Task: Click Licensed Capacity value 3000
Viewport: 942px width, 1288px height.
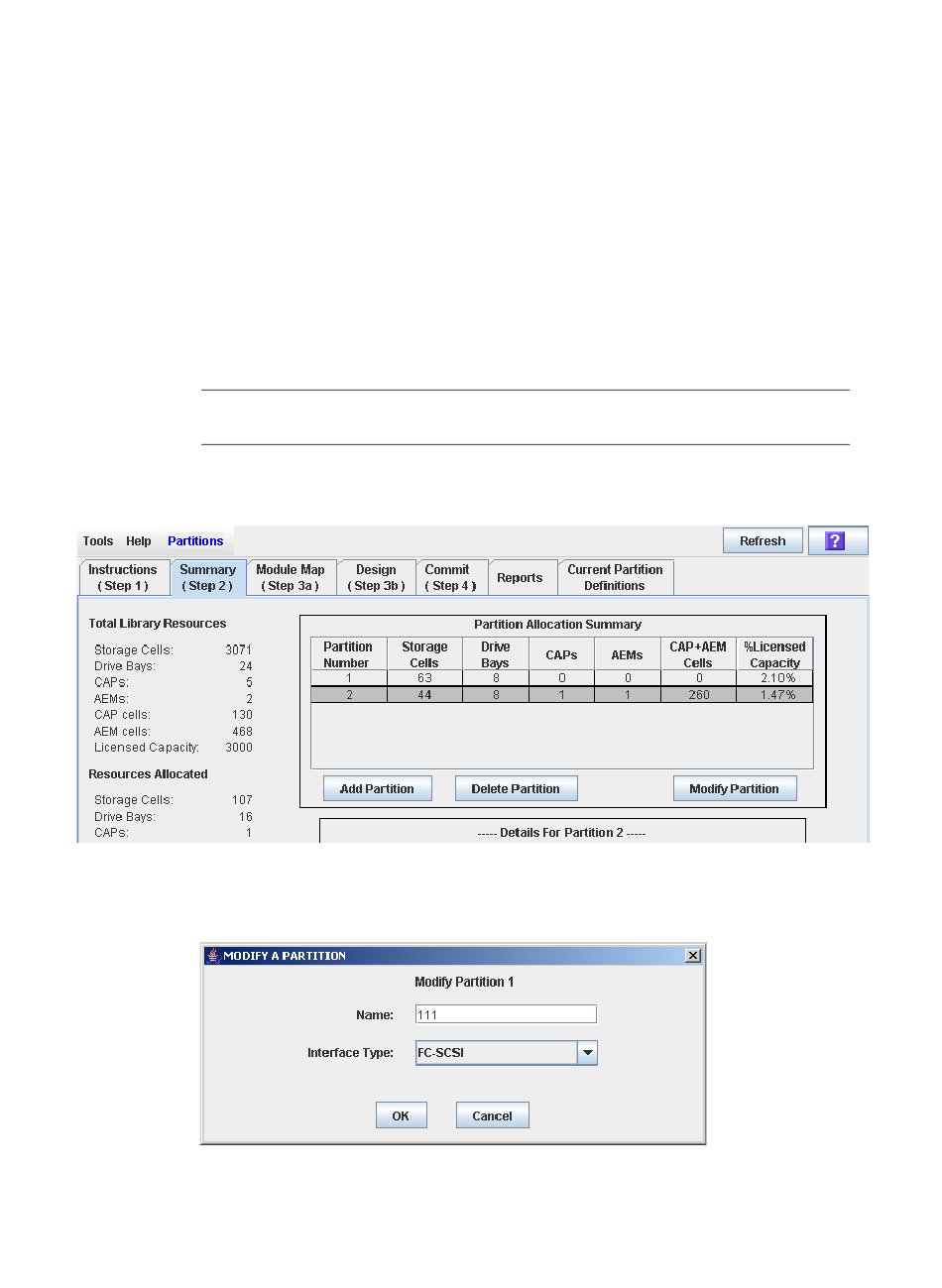Action: click(239, 748)
